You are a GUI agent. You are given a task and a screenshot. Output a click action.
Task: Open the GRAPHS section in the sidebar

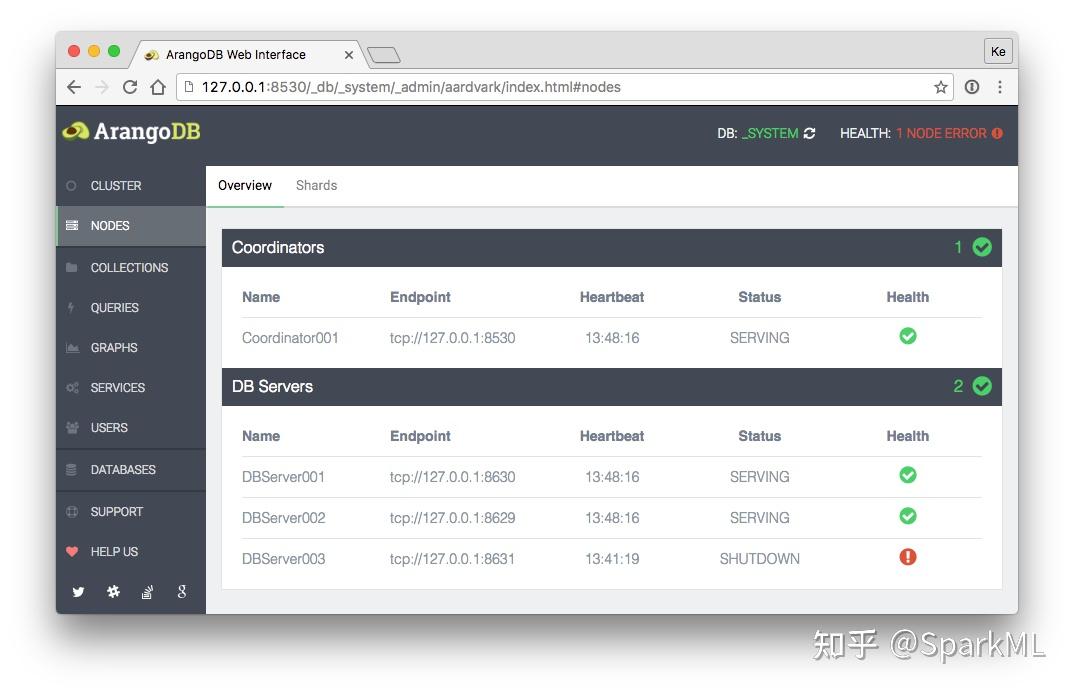click(x=114, y=347)
